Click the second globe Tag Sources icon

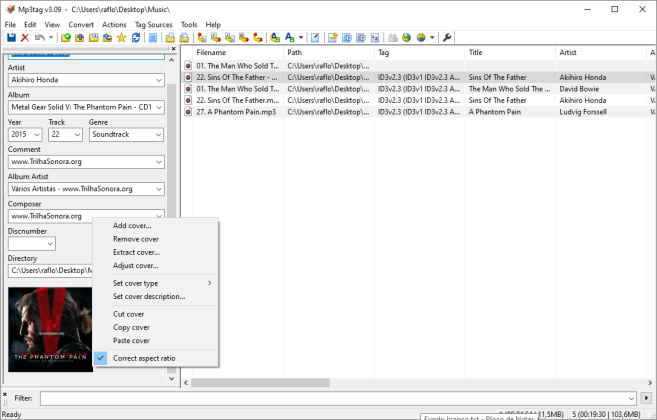(421, 38)
